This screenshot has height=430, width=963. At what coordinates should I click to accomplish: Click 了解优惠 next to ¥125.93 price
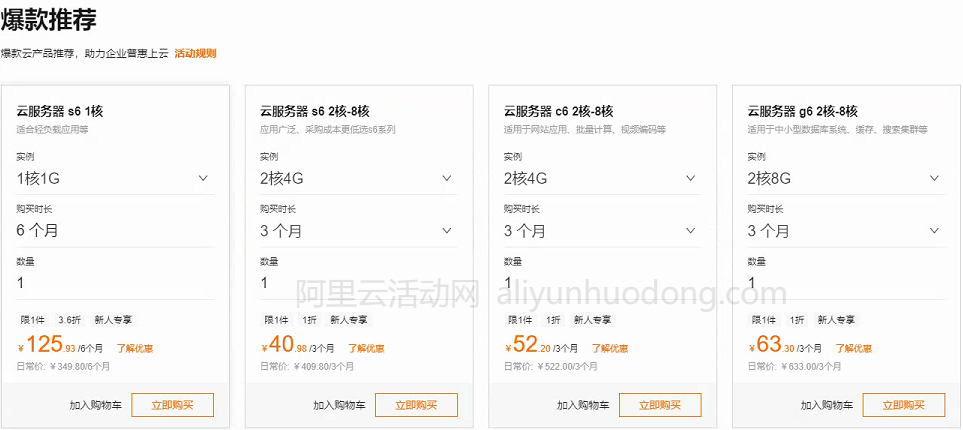[135, 349]
